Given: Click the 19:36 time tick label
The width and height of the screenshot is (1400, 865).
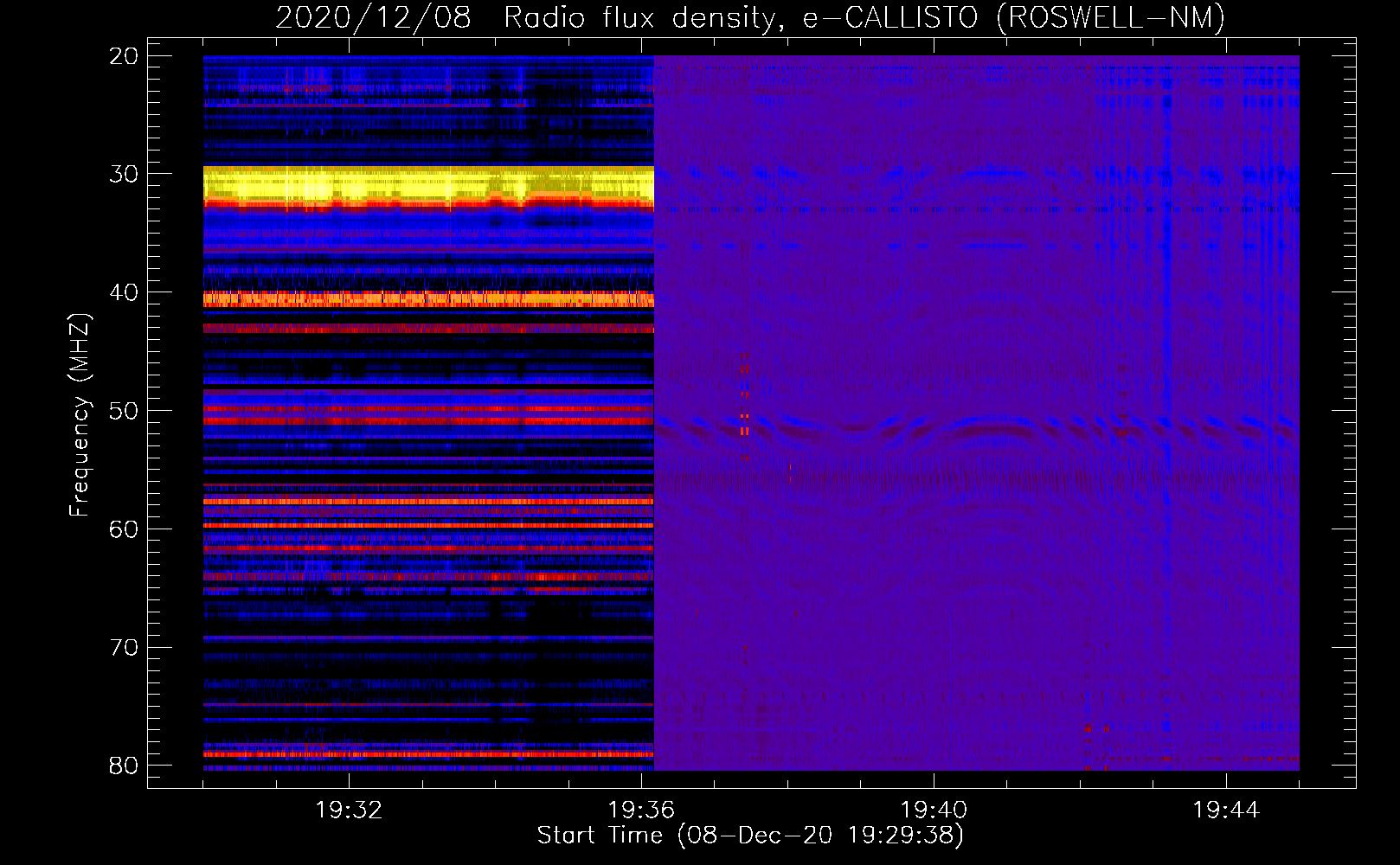Looking at the screenshot, I should pos(641,811).
